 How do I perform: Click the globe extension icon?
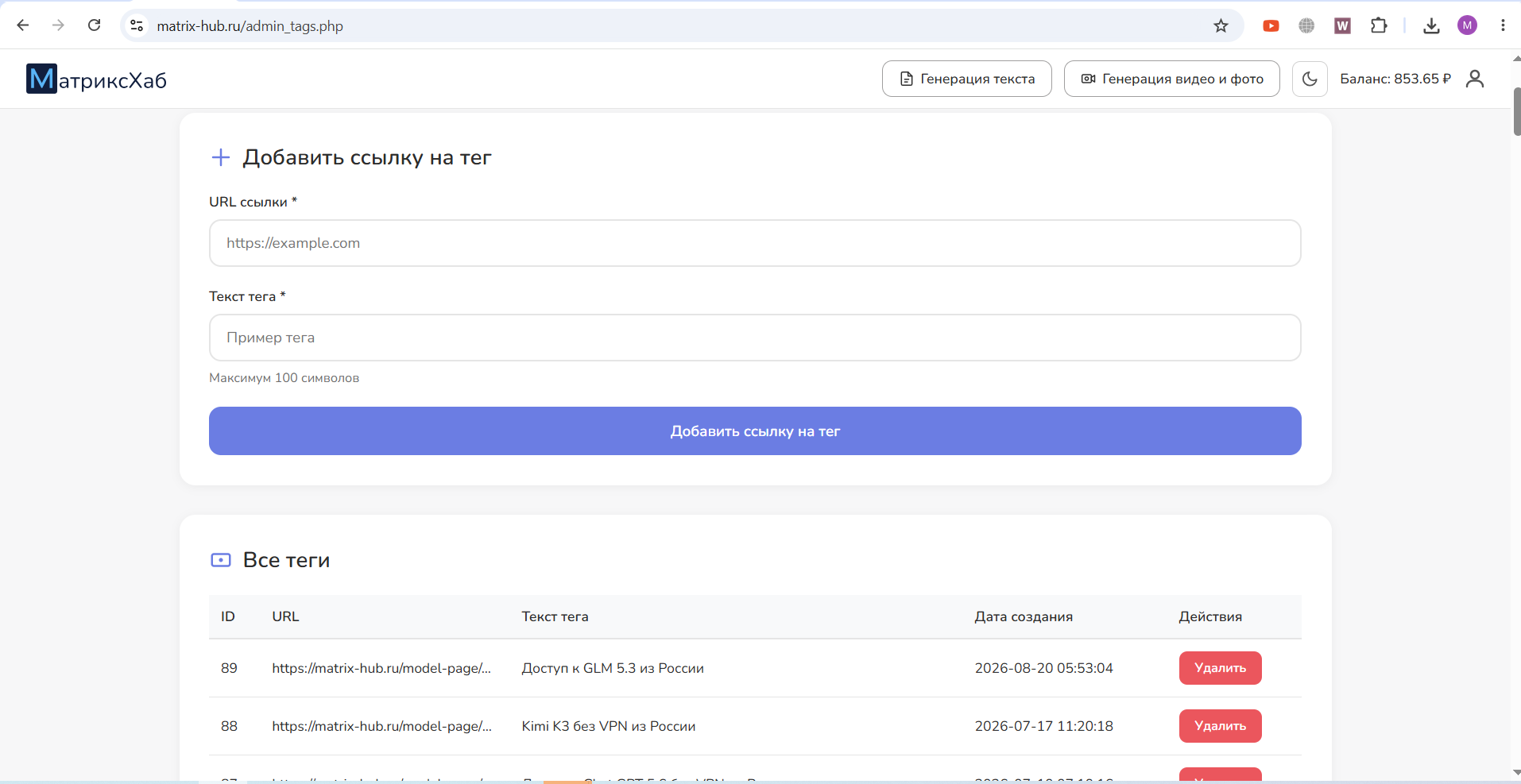1306,25
